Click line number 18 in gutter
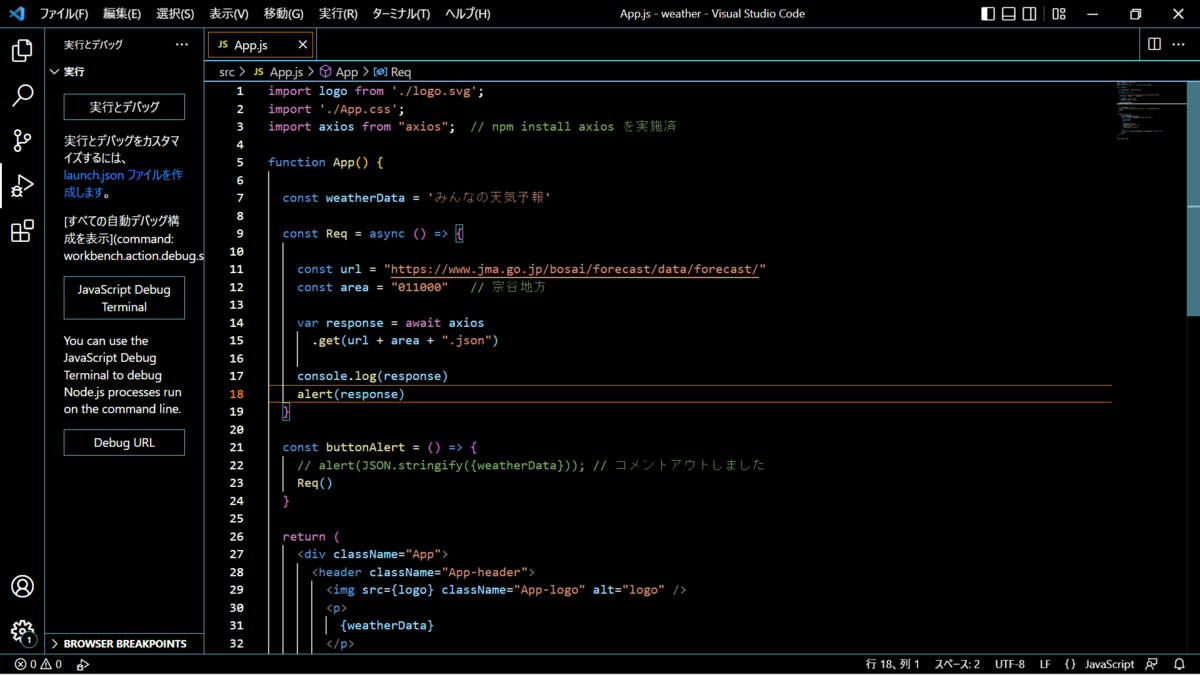This screenshot has height=675, width=1200. pyautogui.click(x=237, y=394)
